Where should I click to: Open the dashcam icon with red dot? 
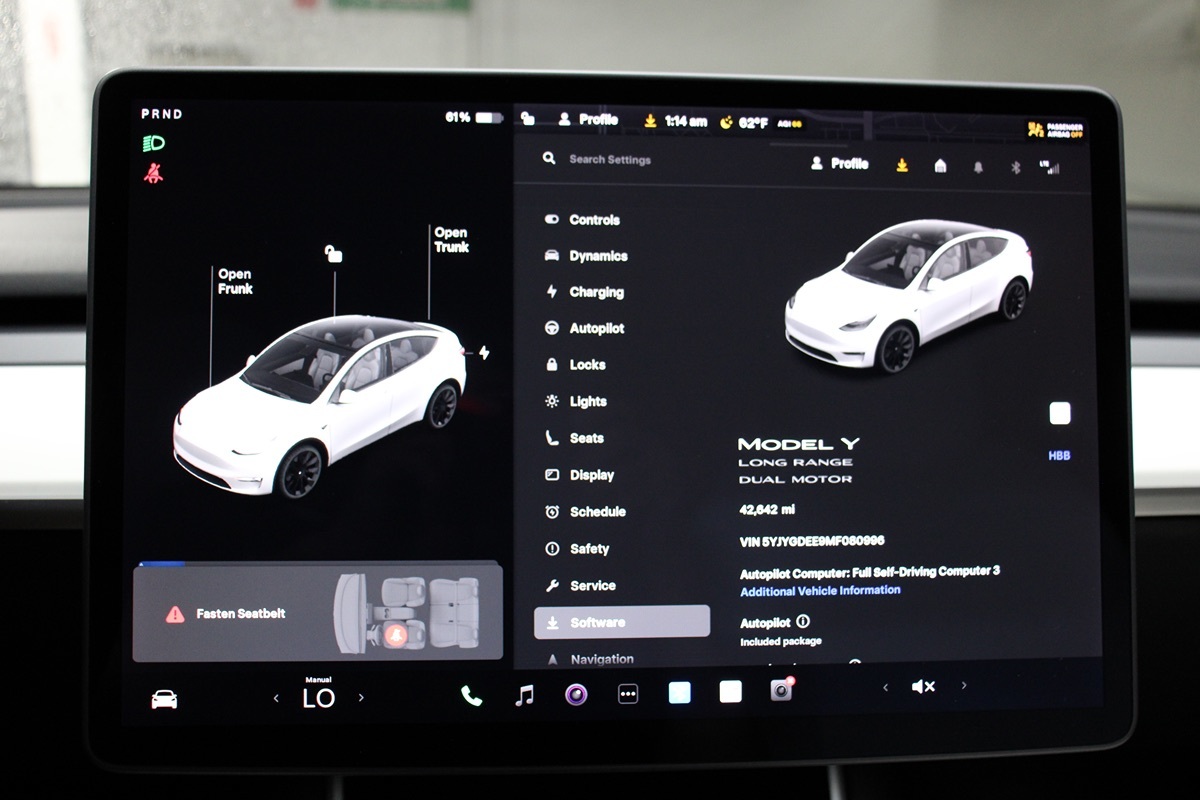(781, 690)
